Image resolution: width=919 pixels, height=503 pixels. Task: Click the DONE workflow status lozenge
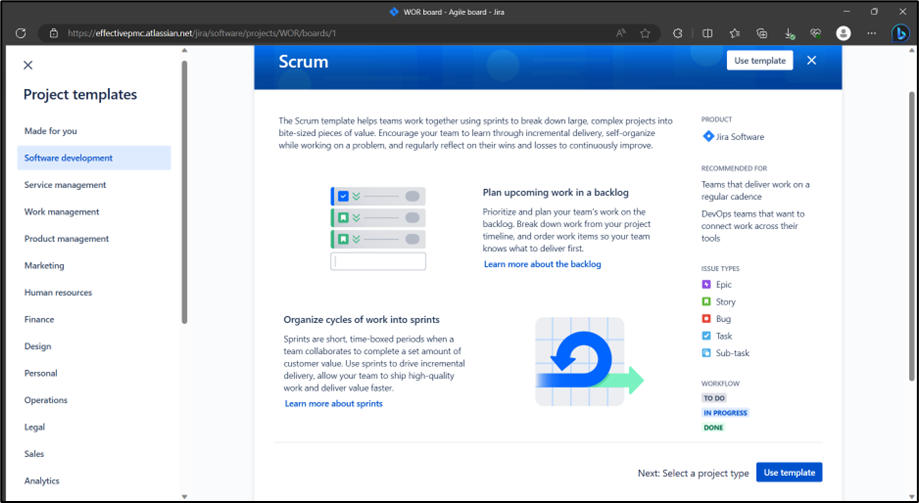tap(713, 427)
